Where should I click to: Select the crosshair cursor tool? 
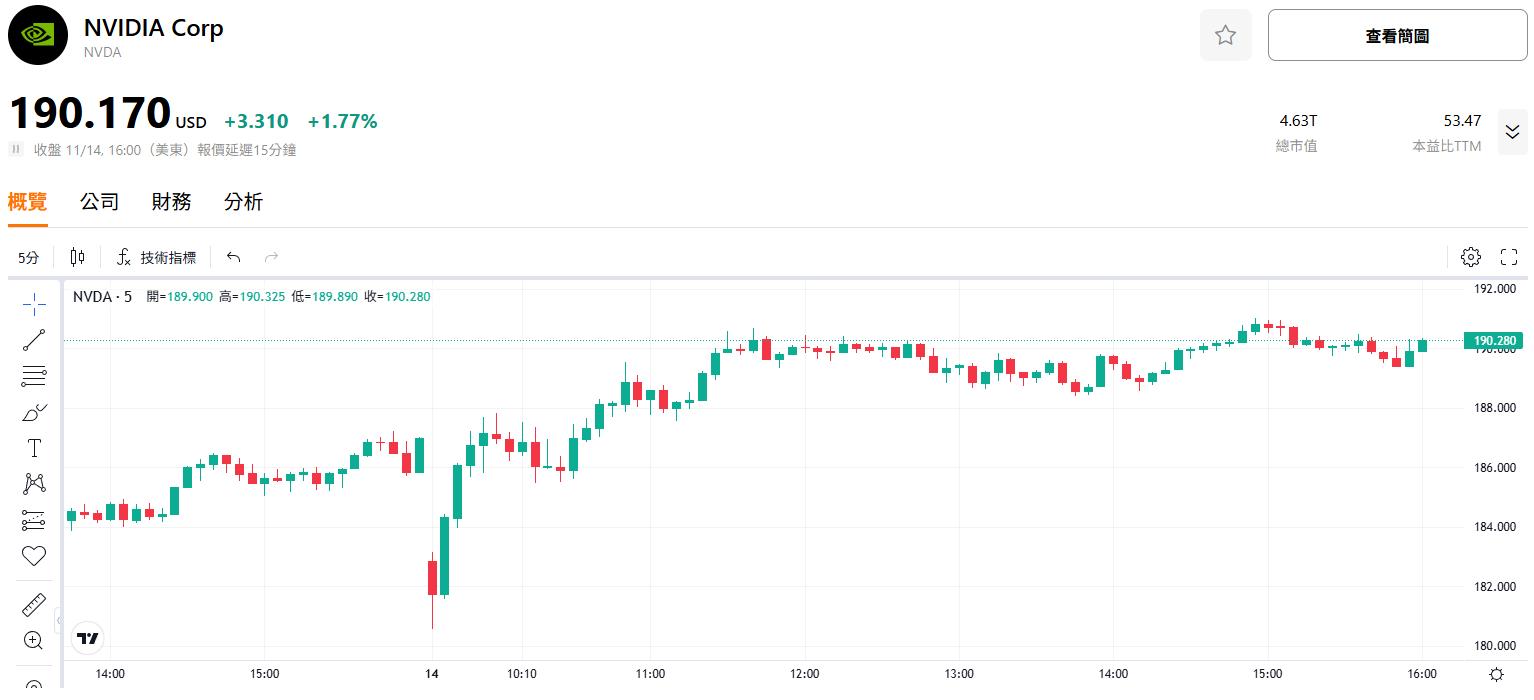click(x=34, y=303)
